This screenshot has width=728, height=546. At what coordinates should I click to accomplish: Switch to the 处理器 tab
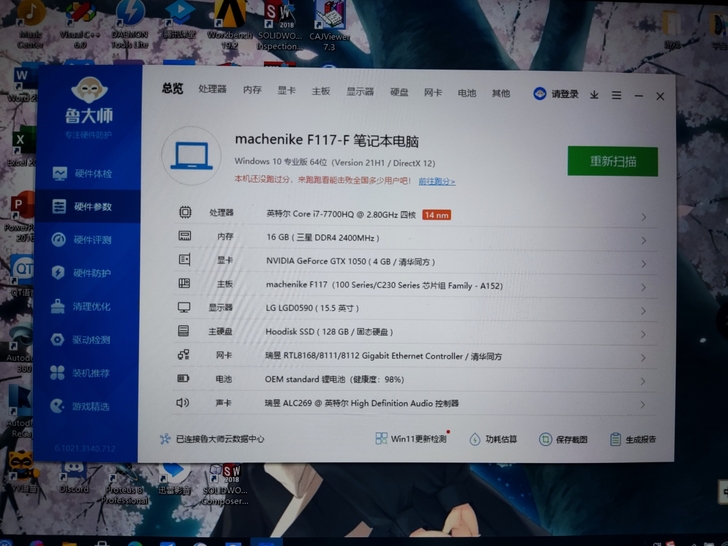point(213,89)
